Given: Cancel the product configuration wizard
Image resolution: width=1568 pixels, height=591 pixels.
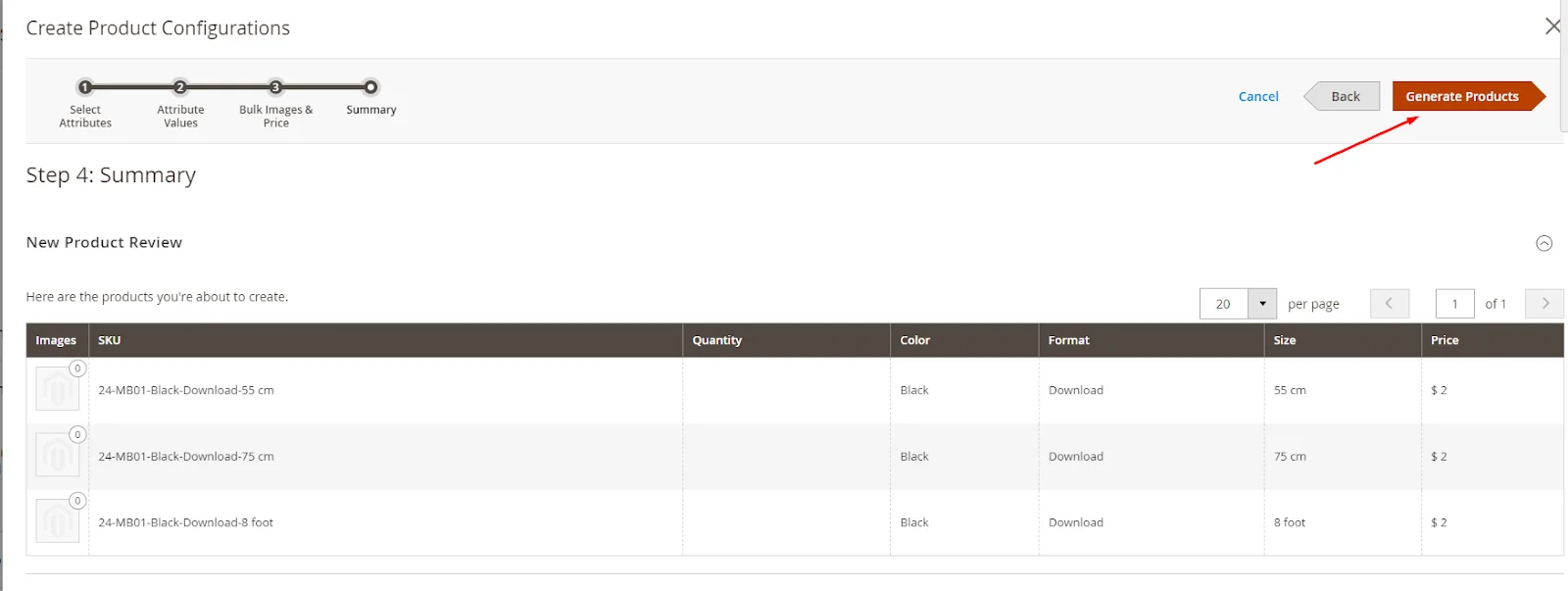Looking at the screenshot, I should click(1258, 96).
